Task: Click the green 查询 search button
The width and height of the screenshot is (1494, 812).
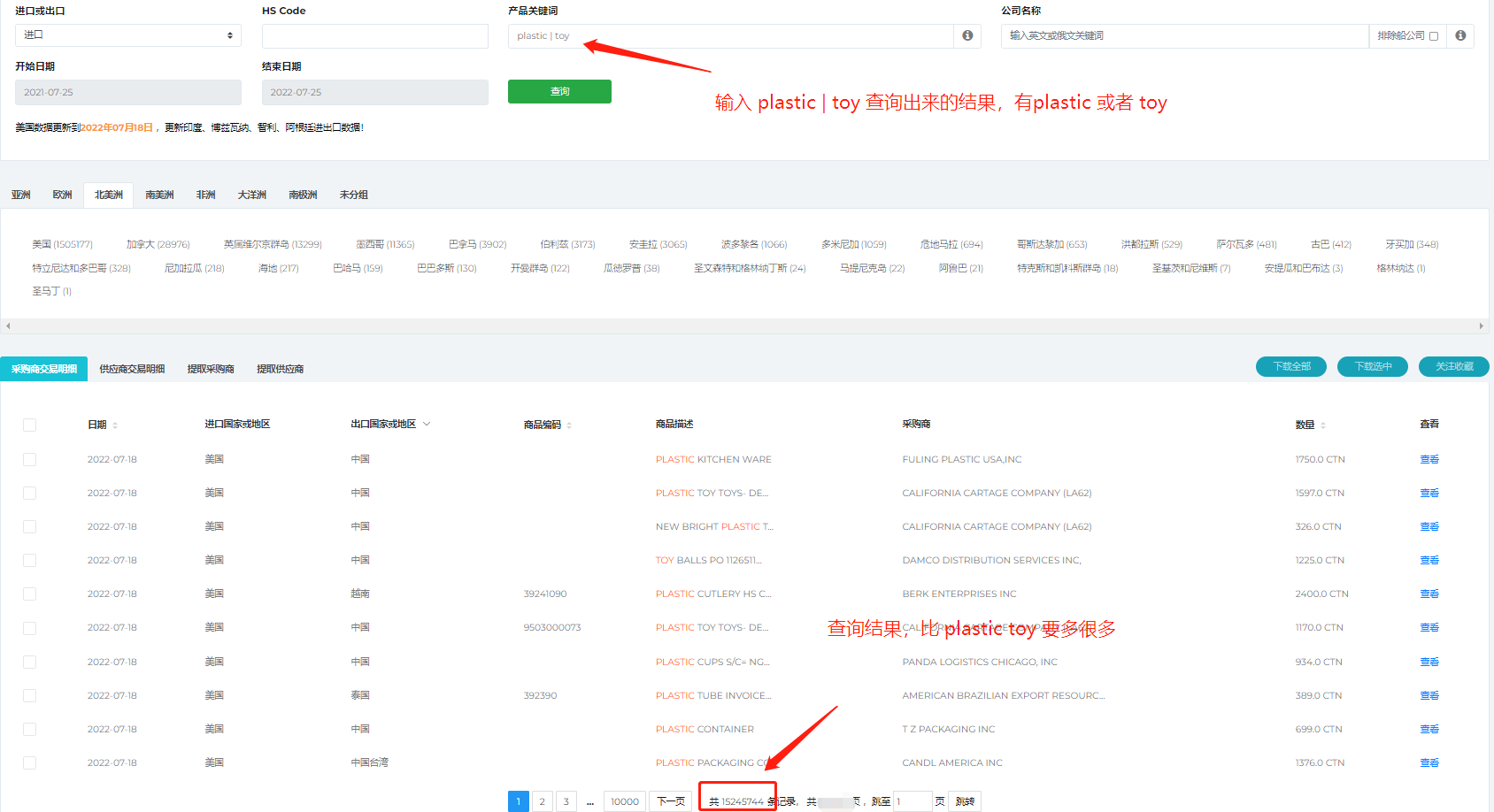Action: pos(559,92)
